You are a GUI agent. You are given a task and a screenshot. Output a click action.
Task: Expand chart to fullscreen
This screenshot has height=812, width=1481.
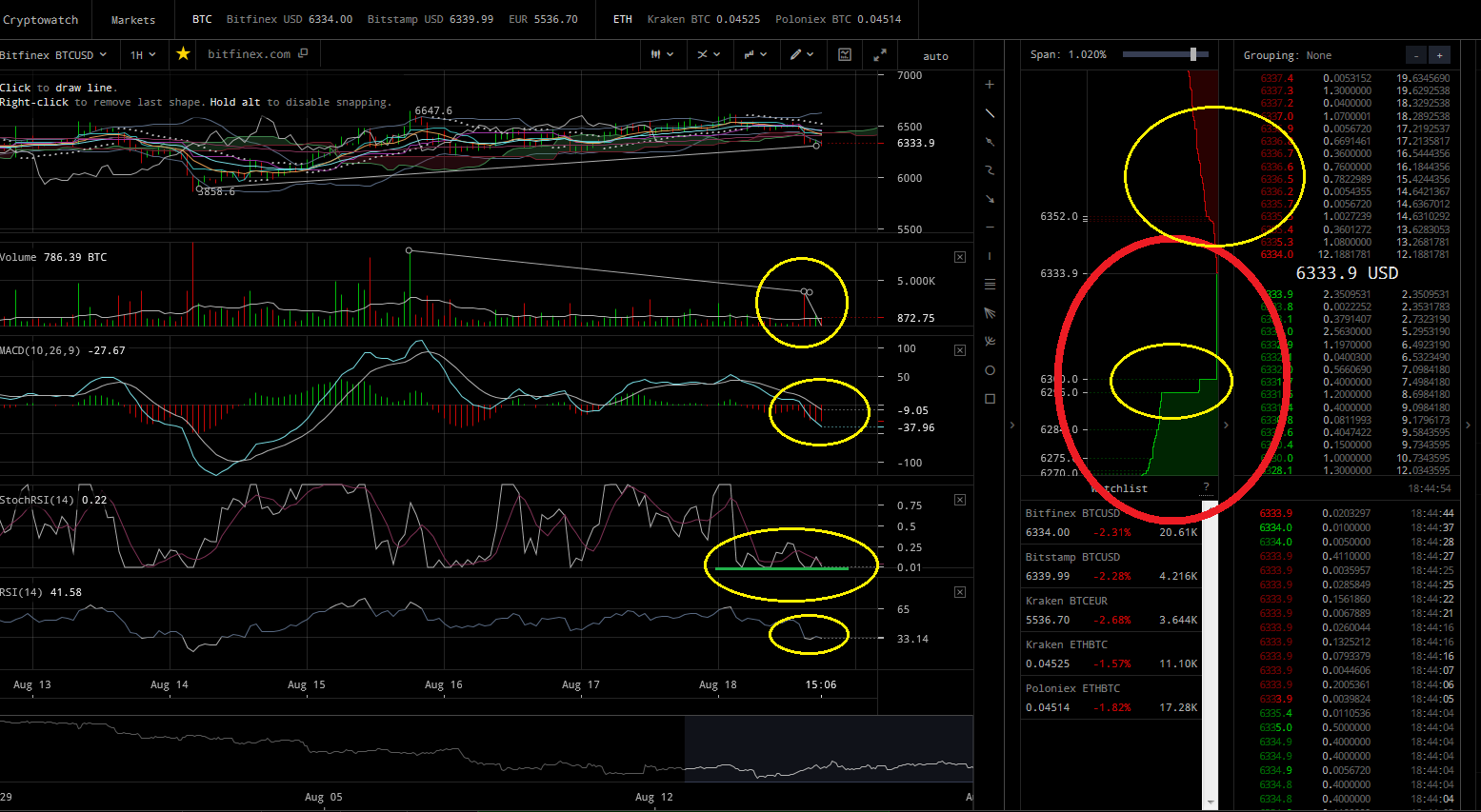(880, 54)
